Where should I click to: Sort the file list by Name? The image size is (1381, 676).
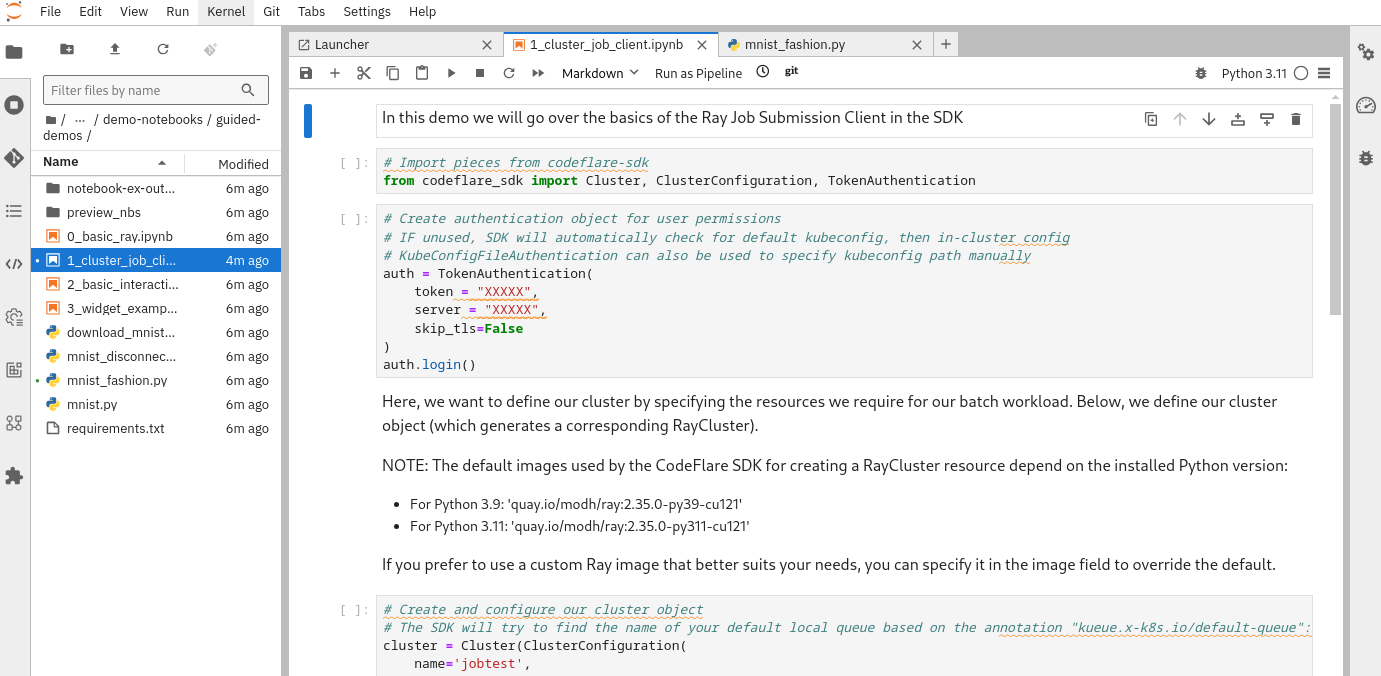coord(61,162)
